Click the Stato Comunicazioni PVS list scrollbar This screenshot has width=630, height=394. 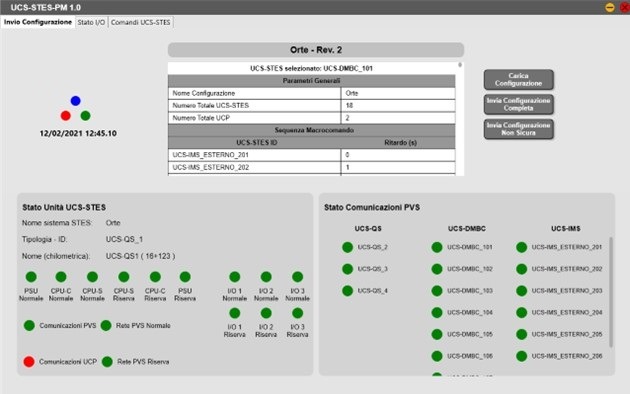coord(611,292)
